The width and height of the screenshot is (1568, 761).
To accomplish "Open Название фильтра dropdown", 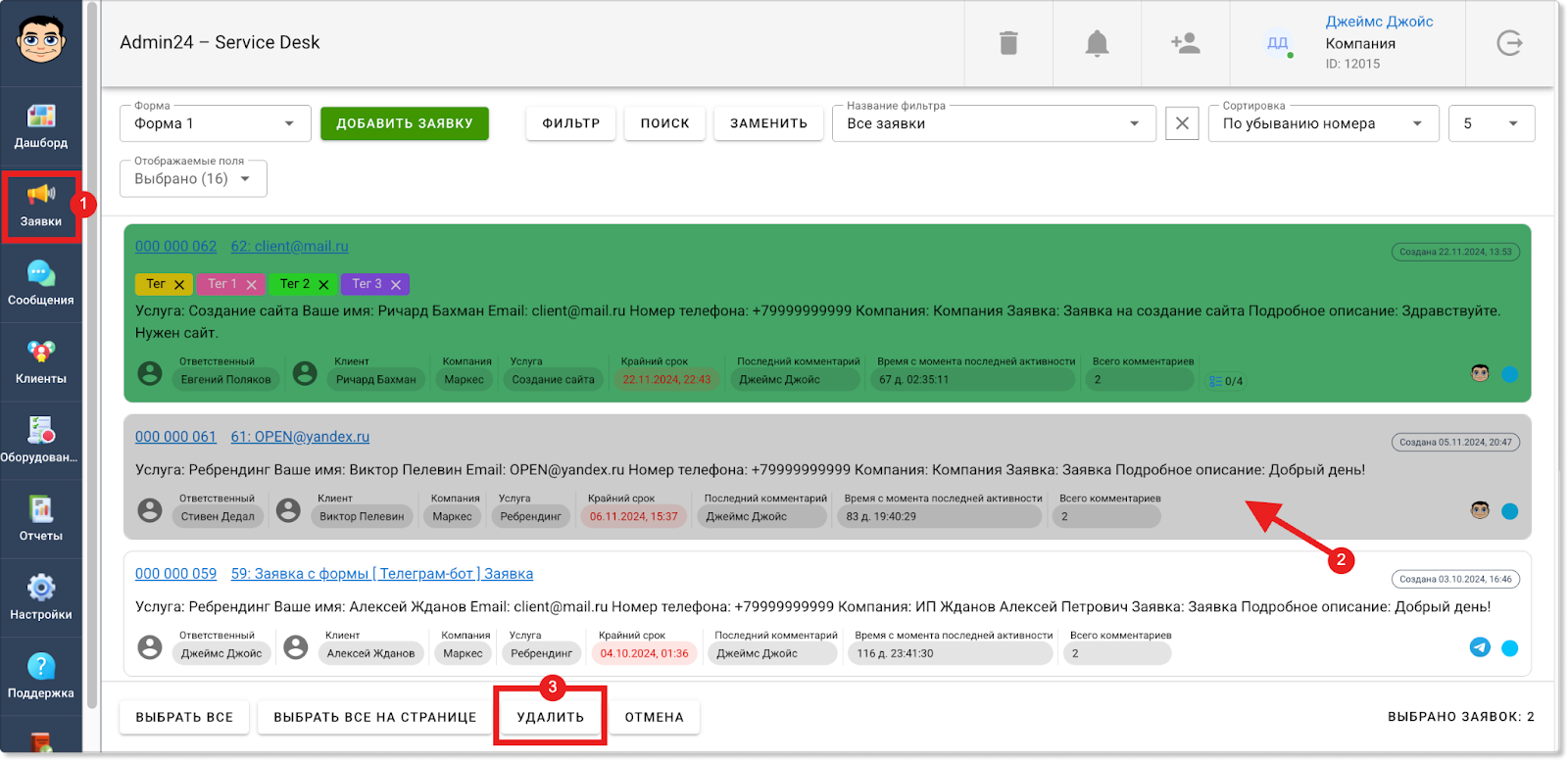I will coord(994,123).
